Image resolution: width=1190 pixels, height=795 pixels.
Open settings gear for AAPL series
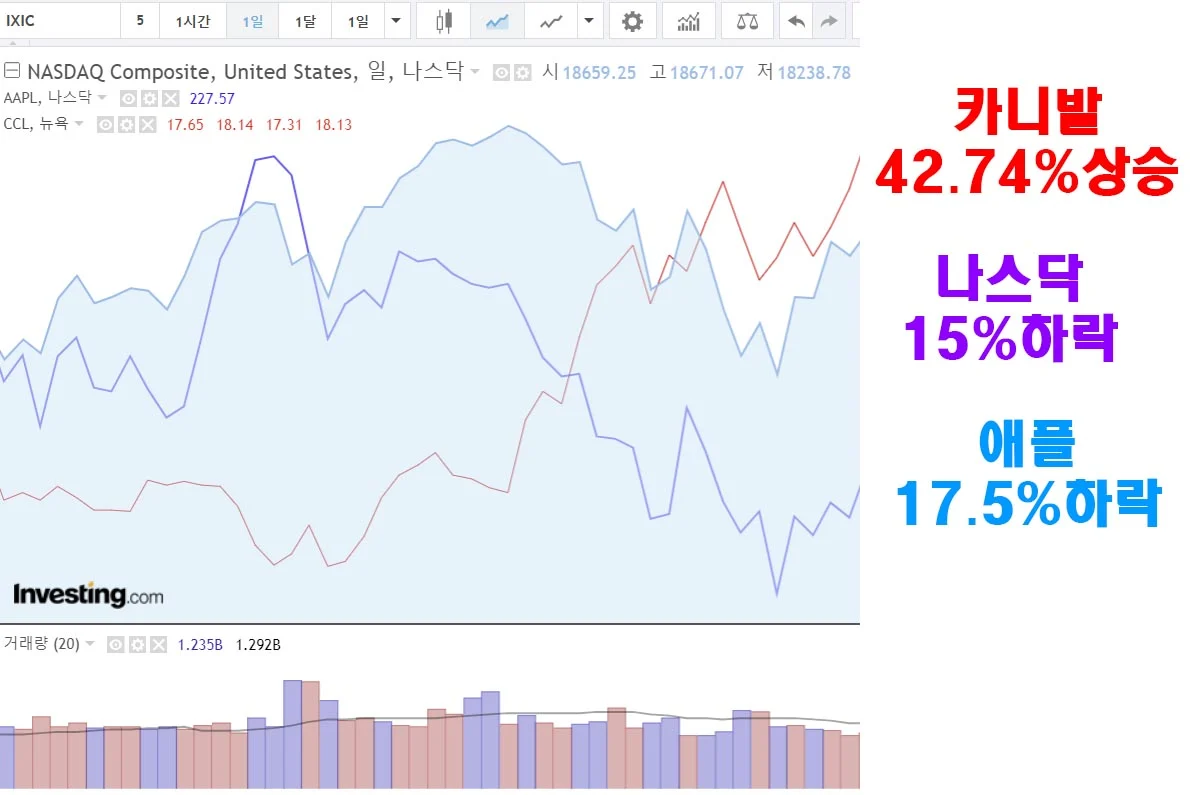(x=150, y=99)
